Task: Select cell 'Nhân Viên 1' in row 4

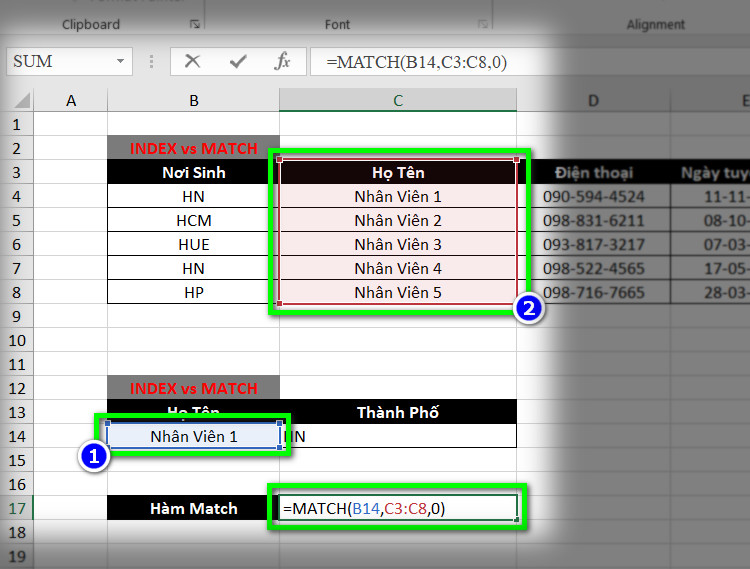Action: pyautogui.click(x=398, y=197)
